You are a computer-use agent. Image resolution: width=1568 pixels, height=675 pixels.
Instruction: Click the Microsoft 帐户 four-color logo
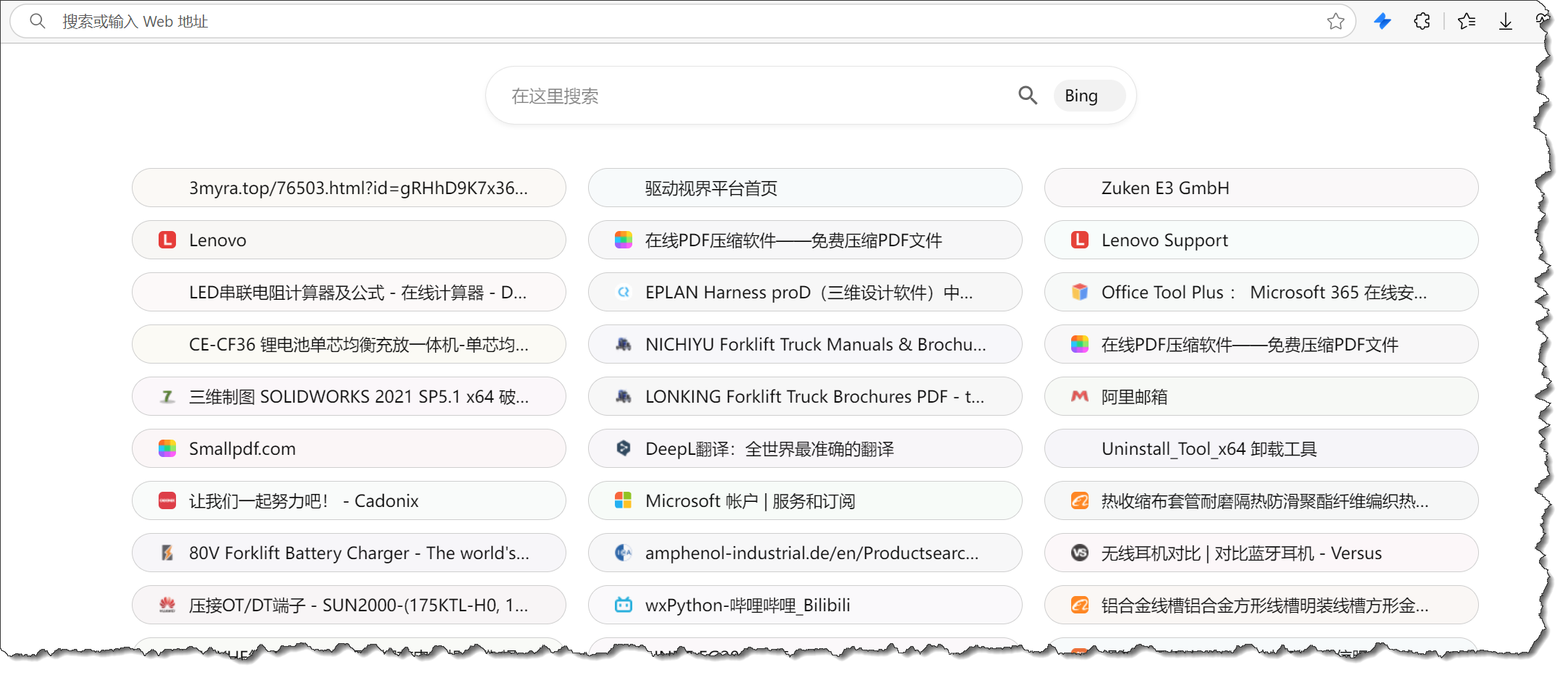pyautogui.click(x=624, y=500)
